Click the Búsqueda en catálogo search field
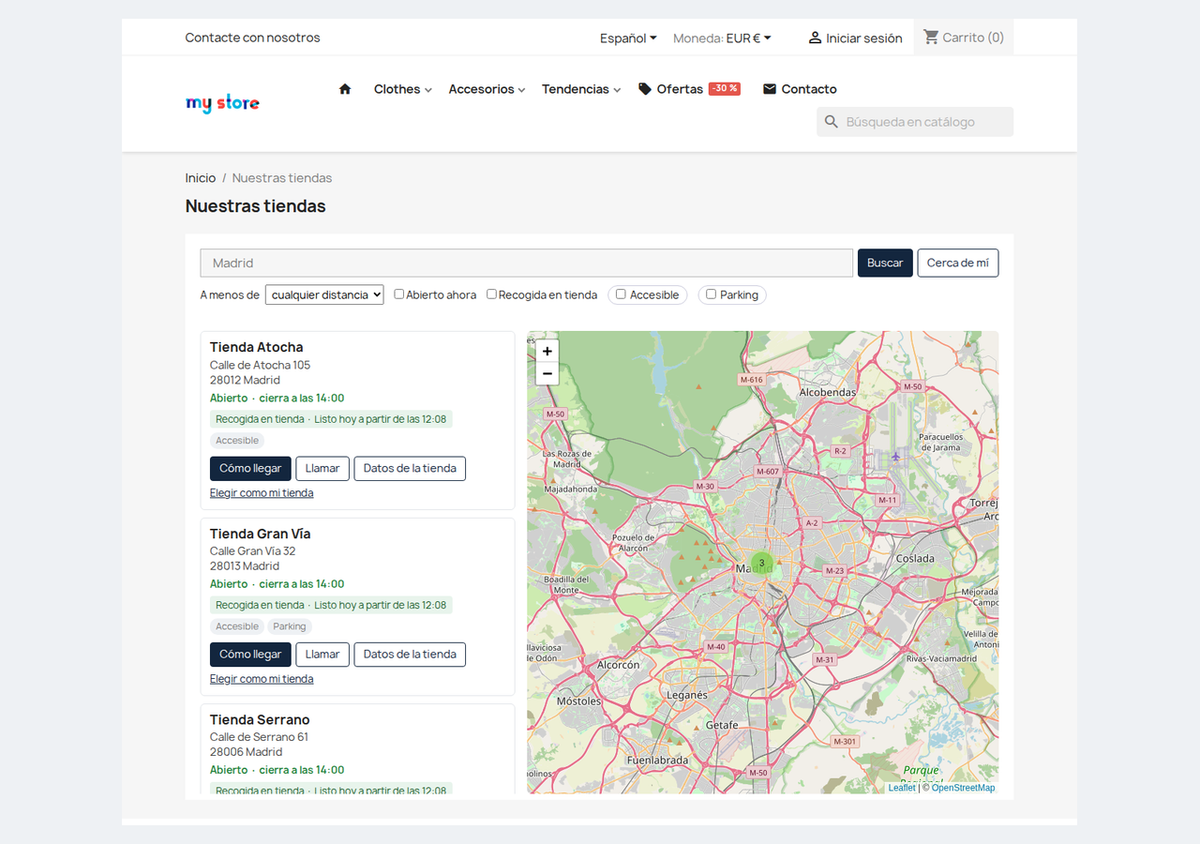 915,122
